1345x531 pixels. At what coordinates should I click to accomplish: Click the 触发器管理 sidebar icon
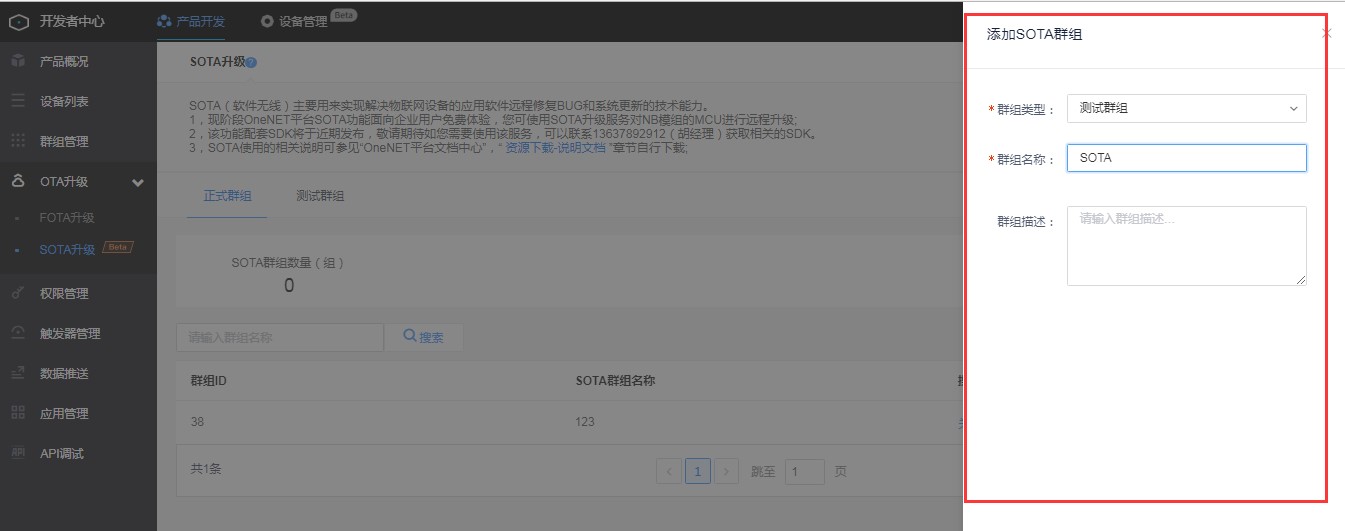[x=18, y=333]
